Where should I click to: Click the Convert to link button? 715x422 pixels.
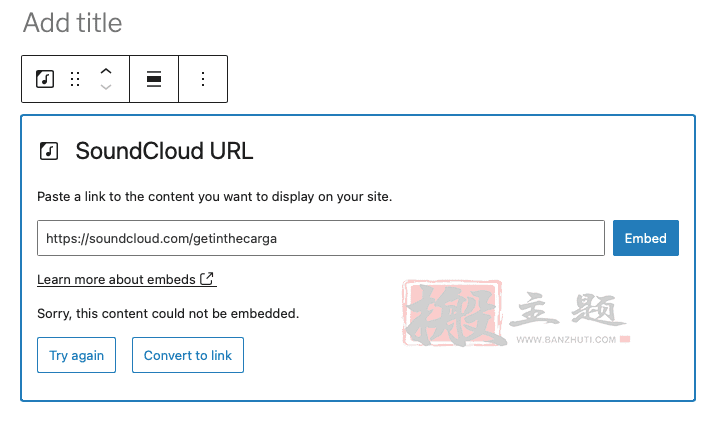[x=188, y=355]
